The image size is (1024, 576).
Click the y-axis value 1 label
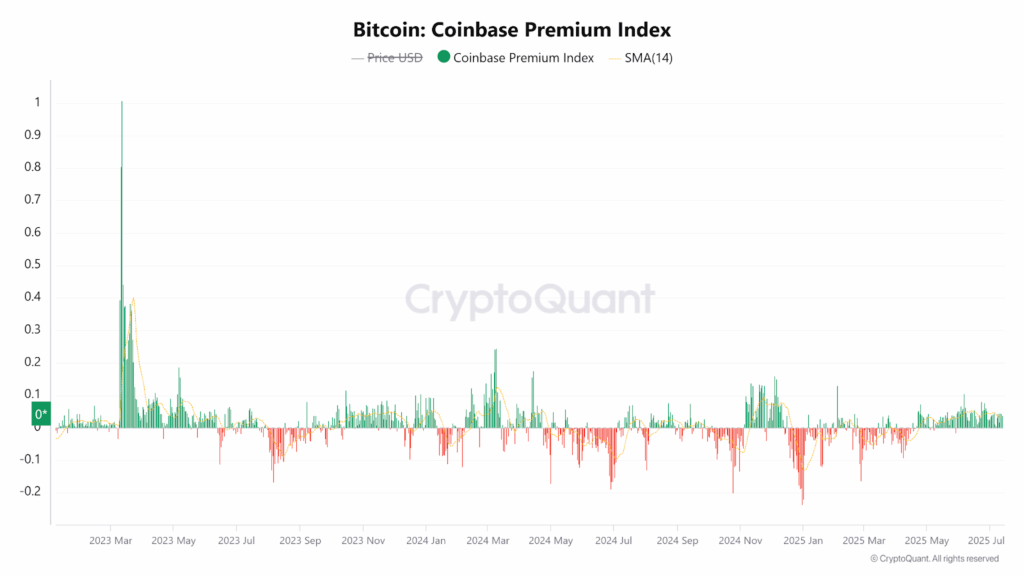37,102
